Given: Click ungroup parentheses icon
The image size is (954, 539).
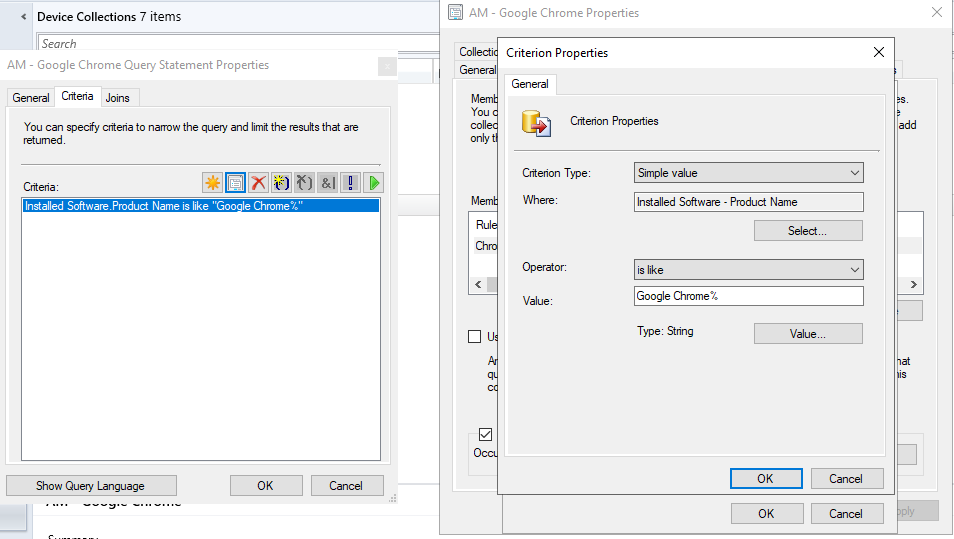Looking at the screenshot, I should click(x=304, y=183).
